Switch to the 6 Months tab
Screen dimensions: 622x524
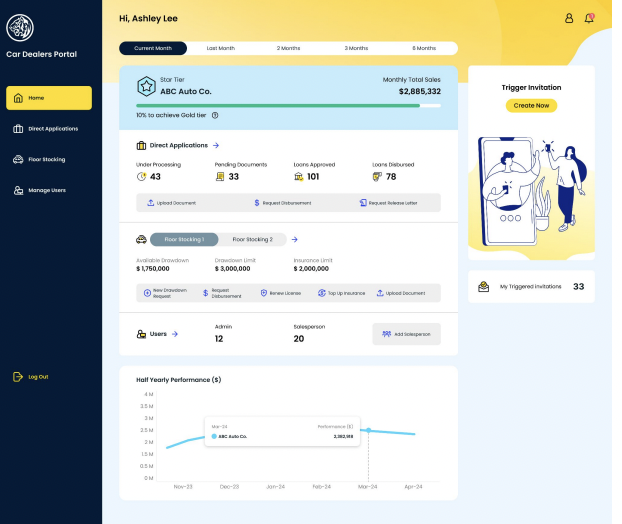423,48
